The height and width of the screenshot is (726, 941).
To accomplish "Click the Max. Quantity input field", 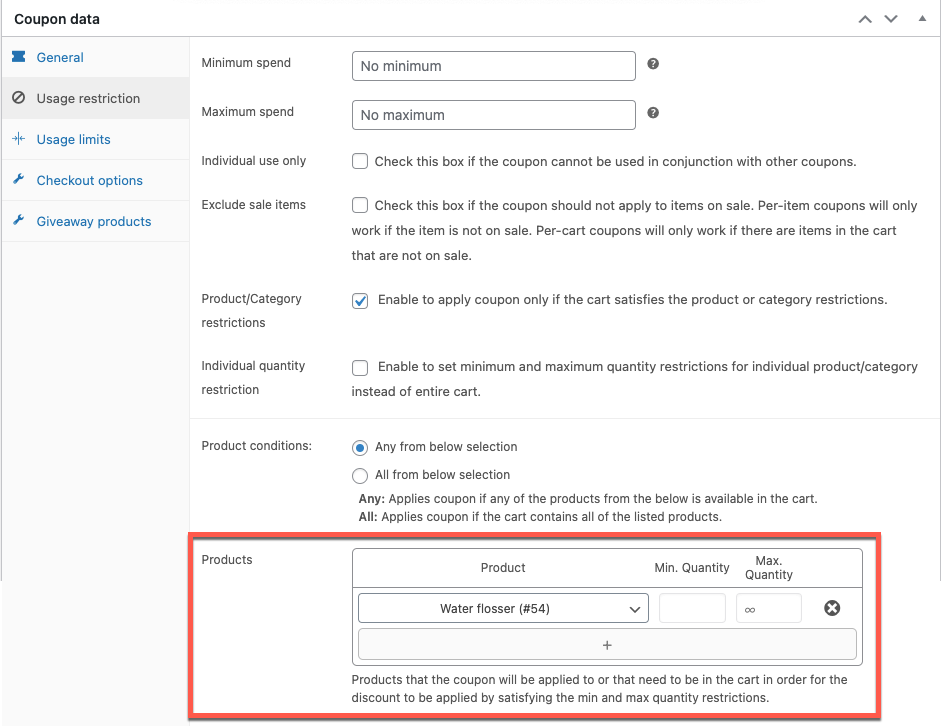I will coord(769,608).
